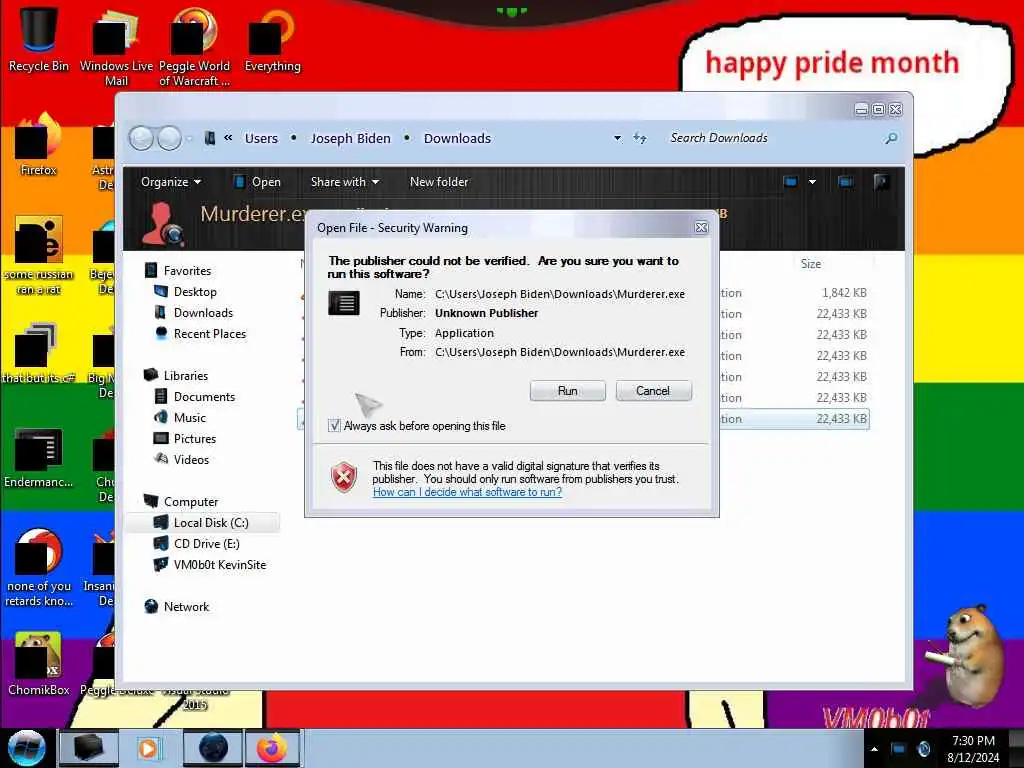The height and width of the screenshot is (768, 1024).
Task: Open Documents library
Action: (x=204, y=396)
